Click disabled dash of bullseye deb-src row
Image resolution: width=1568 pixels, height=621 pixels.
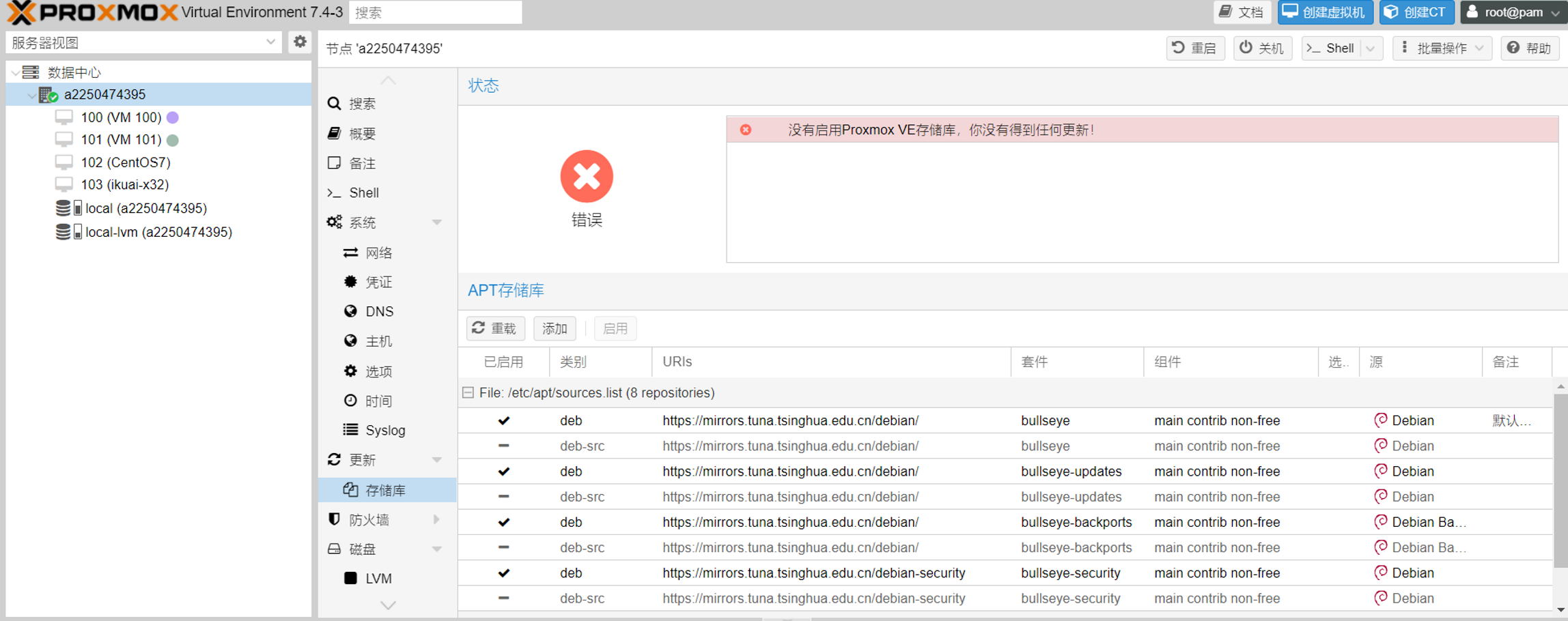503,446
